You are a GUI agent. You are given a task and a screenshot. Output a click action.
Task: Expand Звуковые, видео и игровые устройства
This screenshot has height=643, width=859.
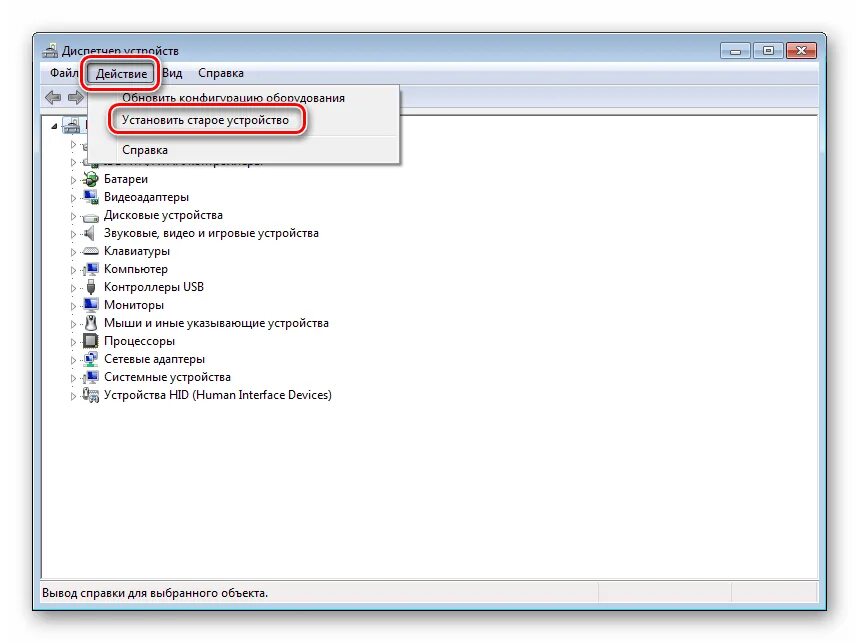(x=73, y=234)
